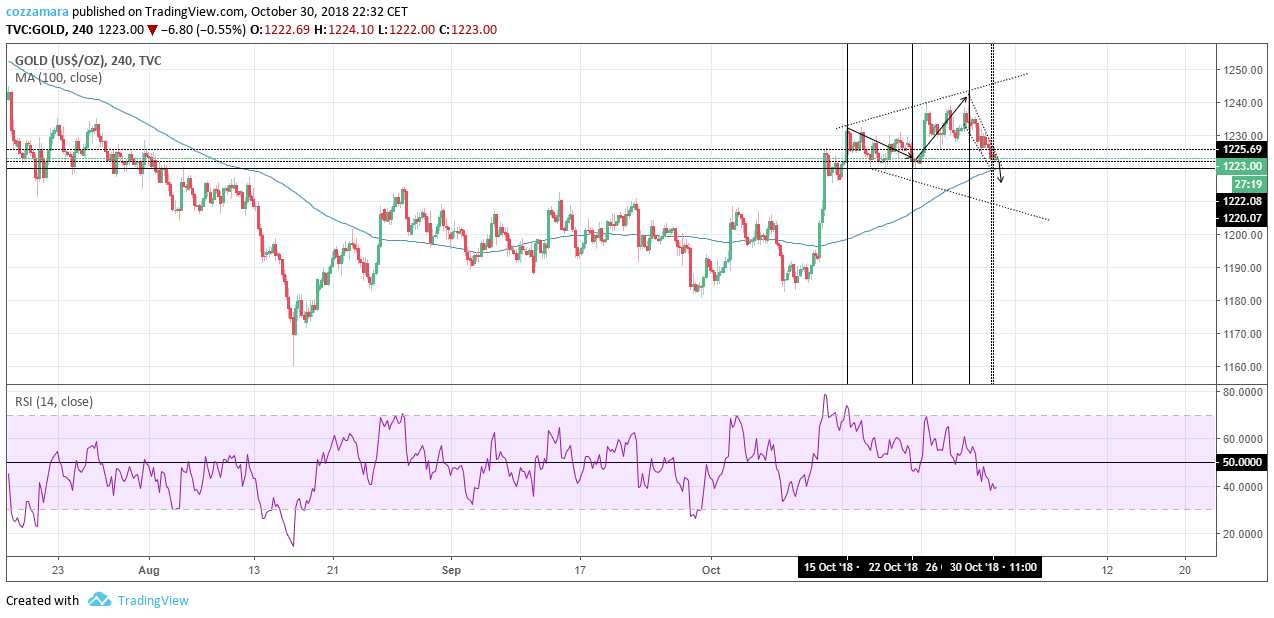Click the 15 Oct '18 date marker
Image resolution: width=1274 pixels, height=618 pixels.
(x=831, y=568)
